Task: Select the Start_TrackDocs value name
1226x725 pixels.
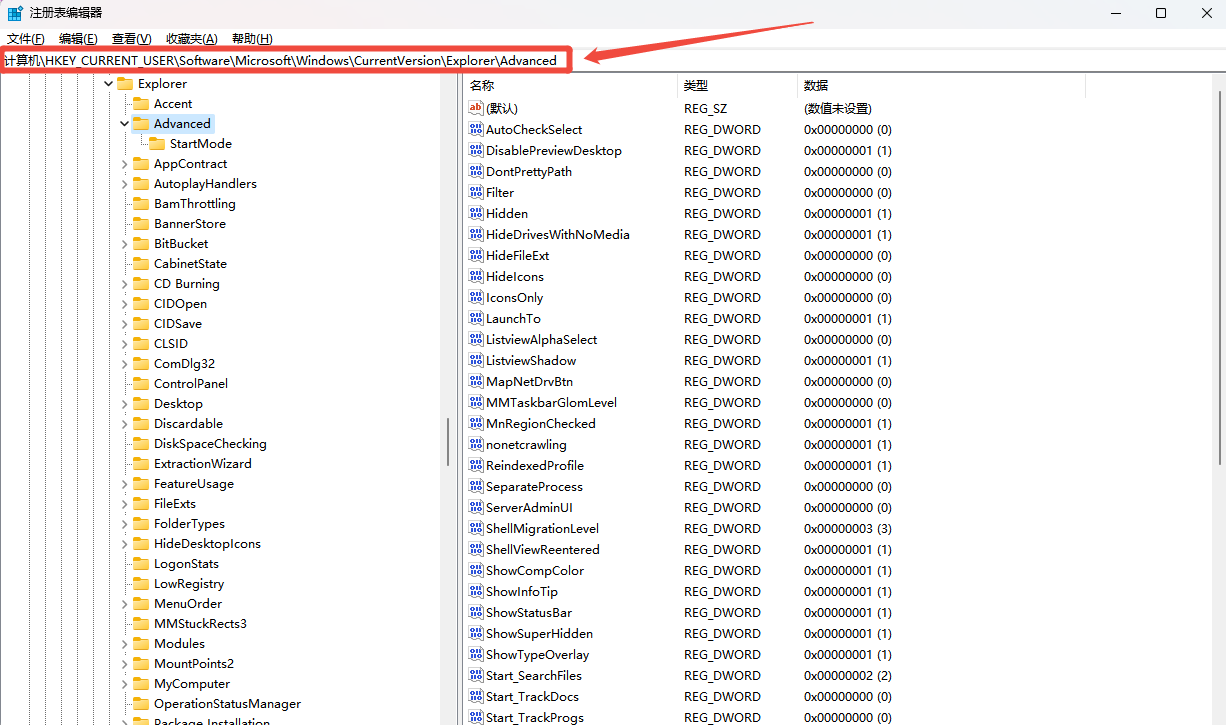Action: click(532, 696)
